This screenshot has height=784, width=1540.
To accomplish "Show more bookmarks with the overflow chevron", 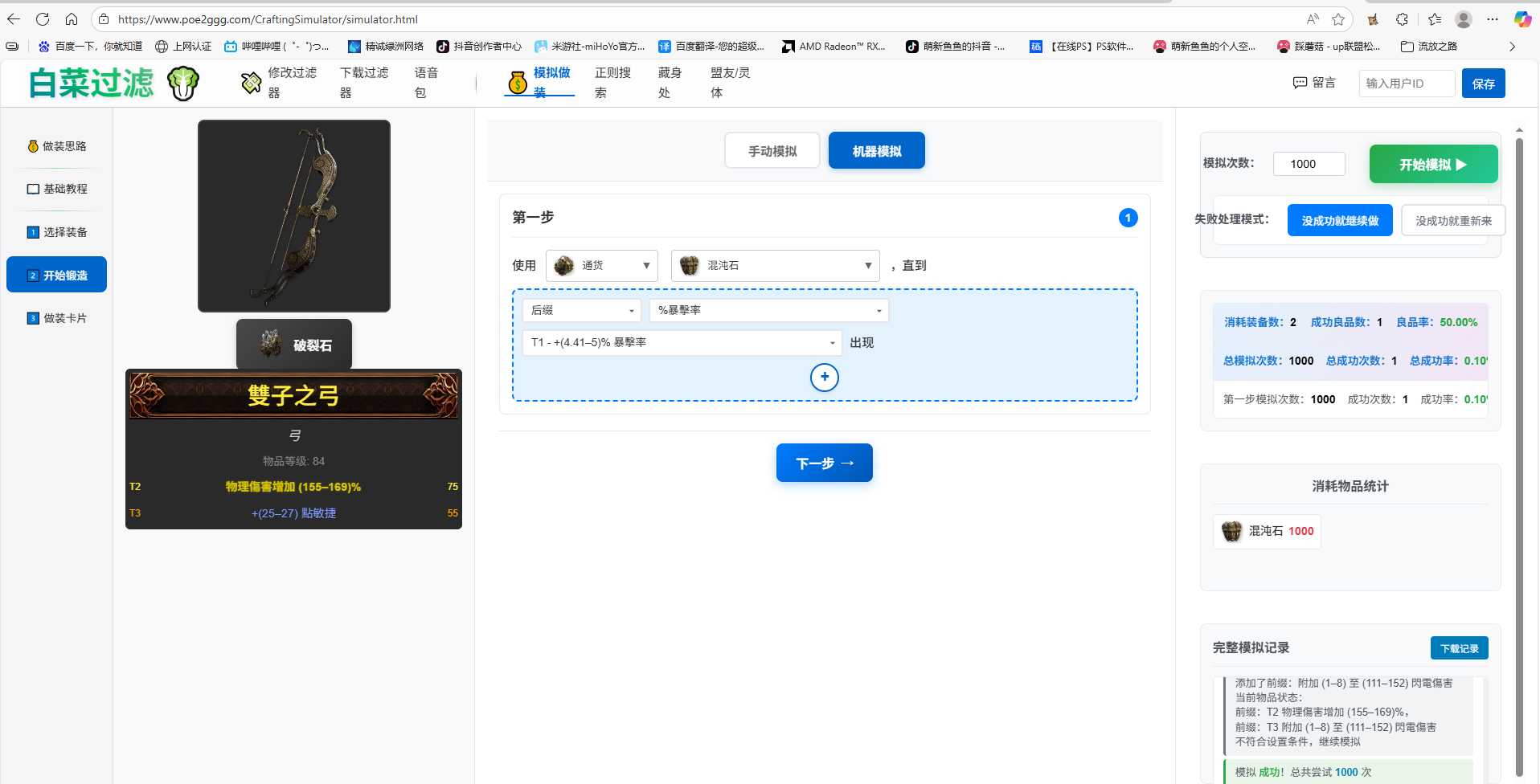I will click(x=1512, y=47).
